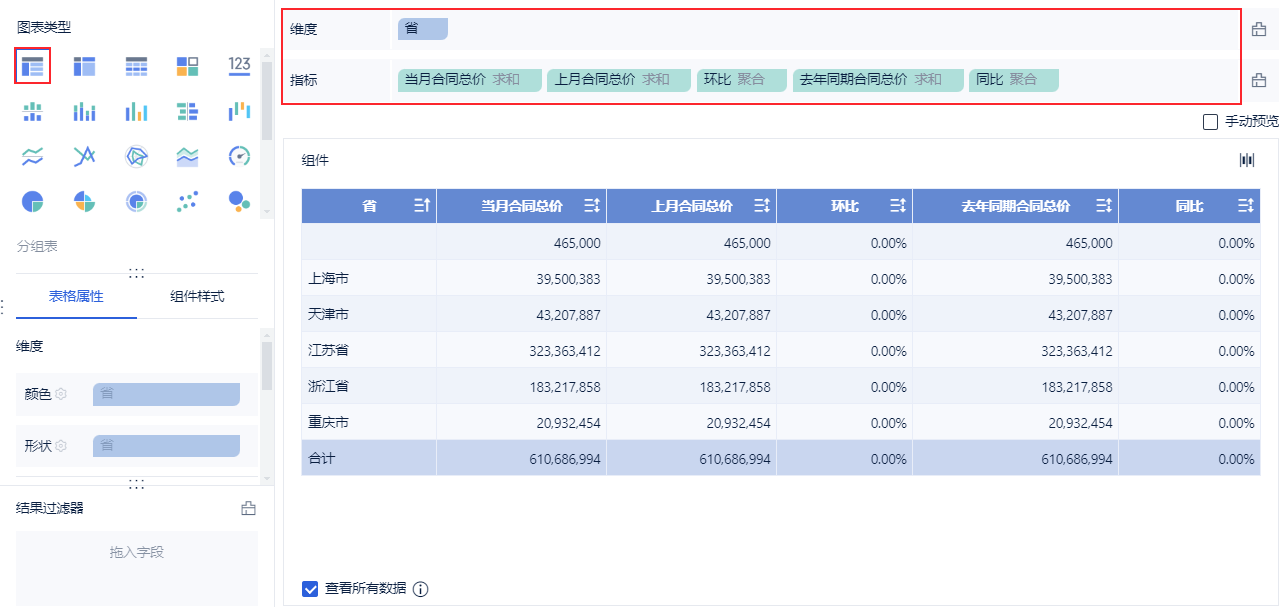Screen dimensions: 1281x607
Task: Click the component toolbar icon above the table
Action: [x=1247, y=160]
